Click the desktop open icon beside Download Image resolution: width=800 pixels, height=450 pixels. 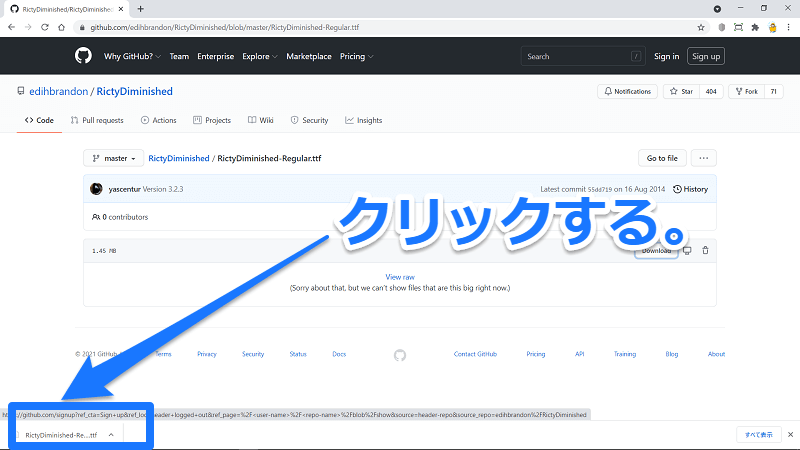click(687, 250)
